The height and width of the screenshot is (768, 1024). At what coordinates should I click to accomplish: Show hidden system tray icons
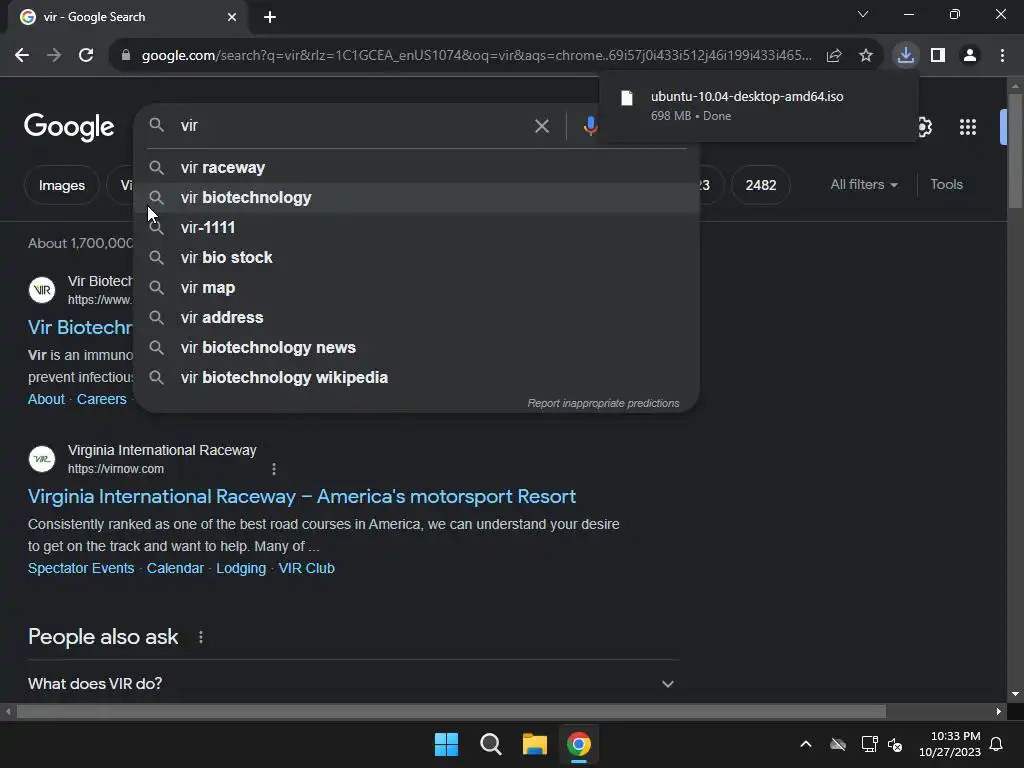[806, 744]
